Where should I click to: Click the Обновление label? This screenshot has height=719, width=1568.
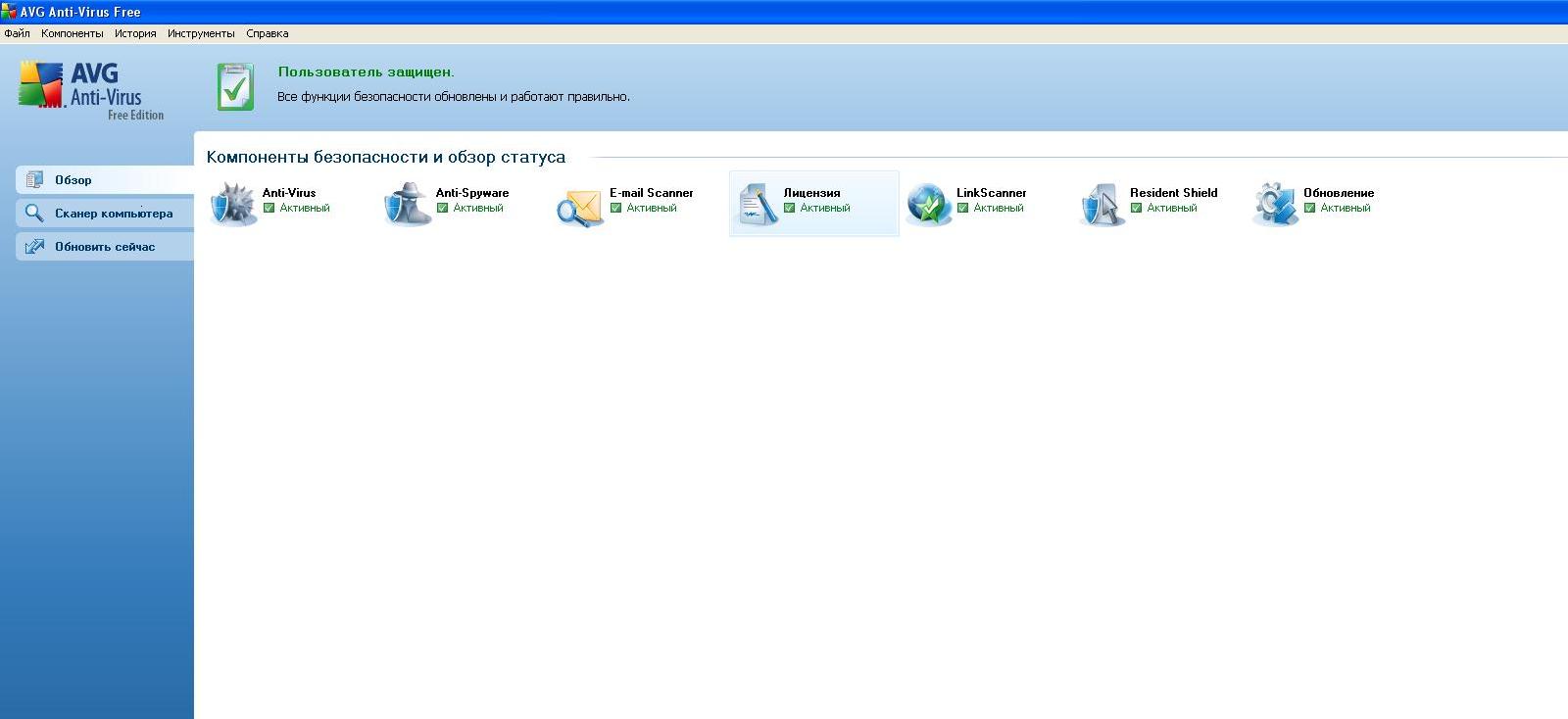pos(1339,193)
